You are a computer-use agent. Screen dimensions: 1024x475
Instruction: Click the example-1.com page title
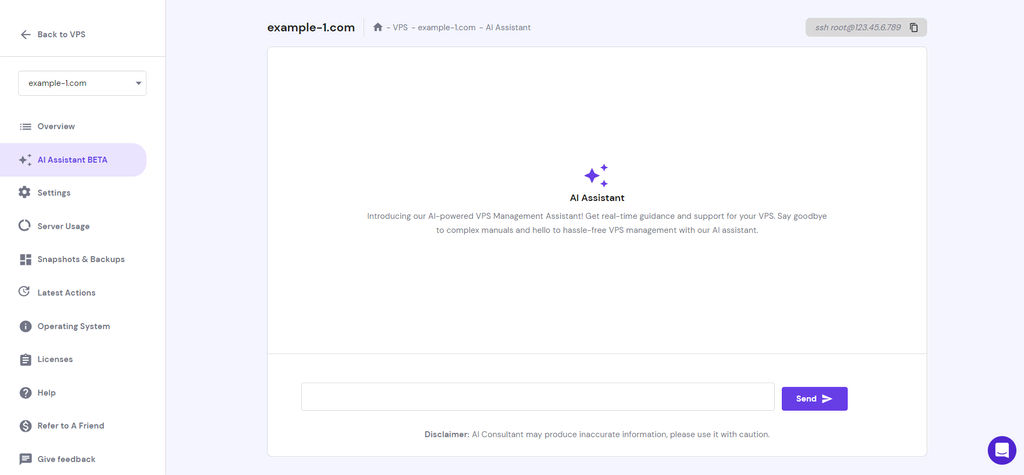pos(311,27)
